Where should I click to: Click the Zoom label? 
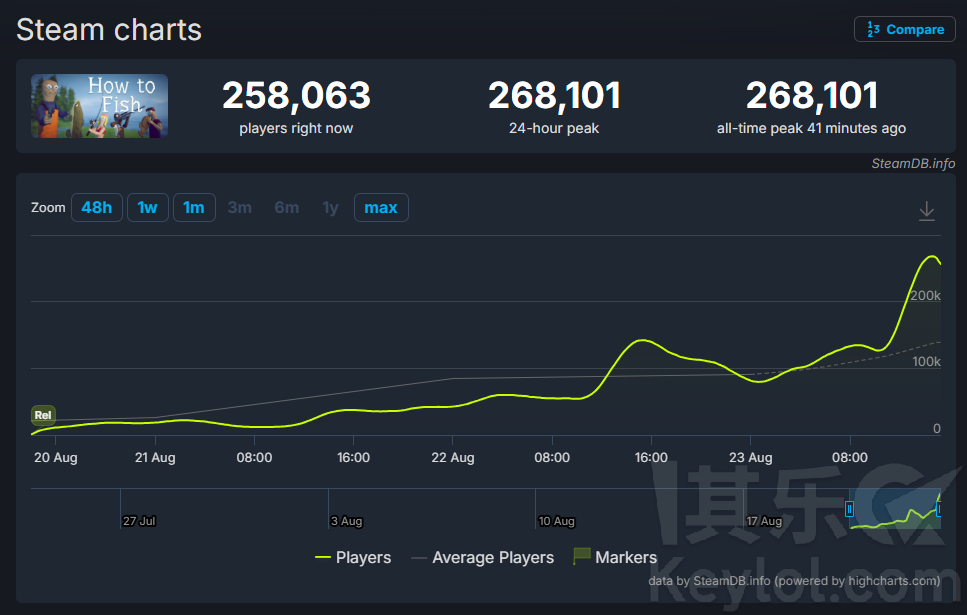pyautogui.click(x=48, y=207)
